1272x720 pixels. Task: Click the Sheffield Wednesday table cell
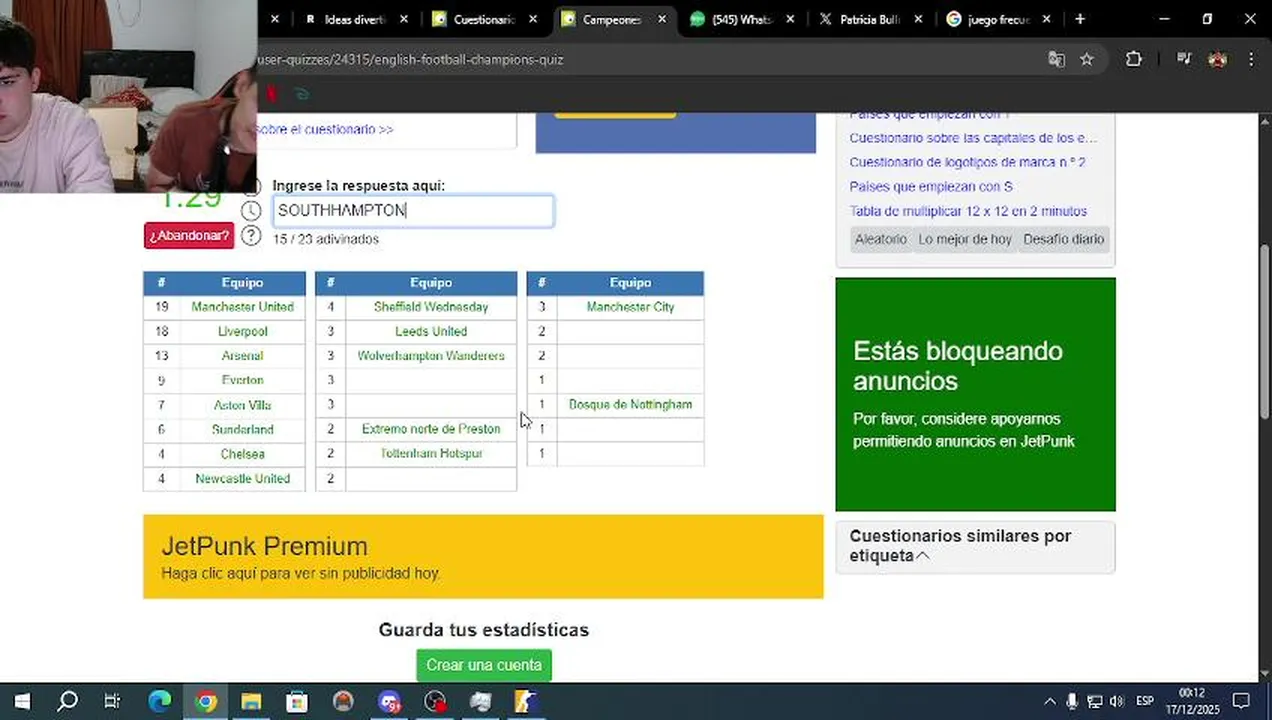(x=431, y=307)
